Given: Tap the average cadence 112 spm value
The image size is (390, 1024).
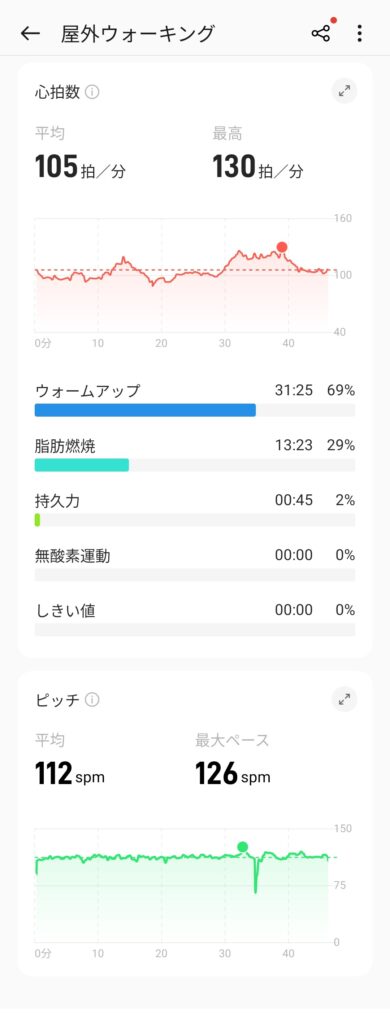Looking at the screenshot, I should (x=69, y=775).
